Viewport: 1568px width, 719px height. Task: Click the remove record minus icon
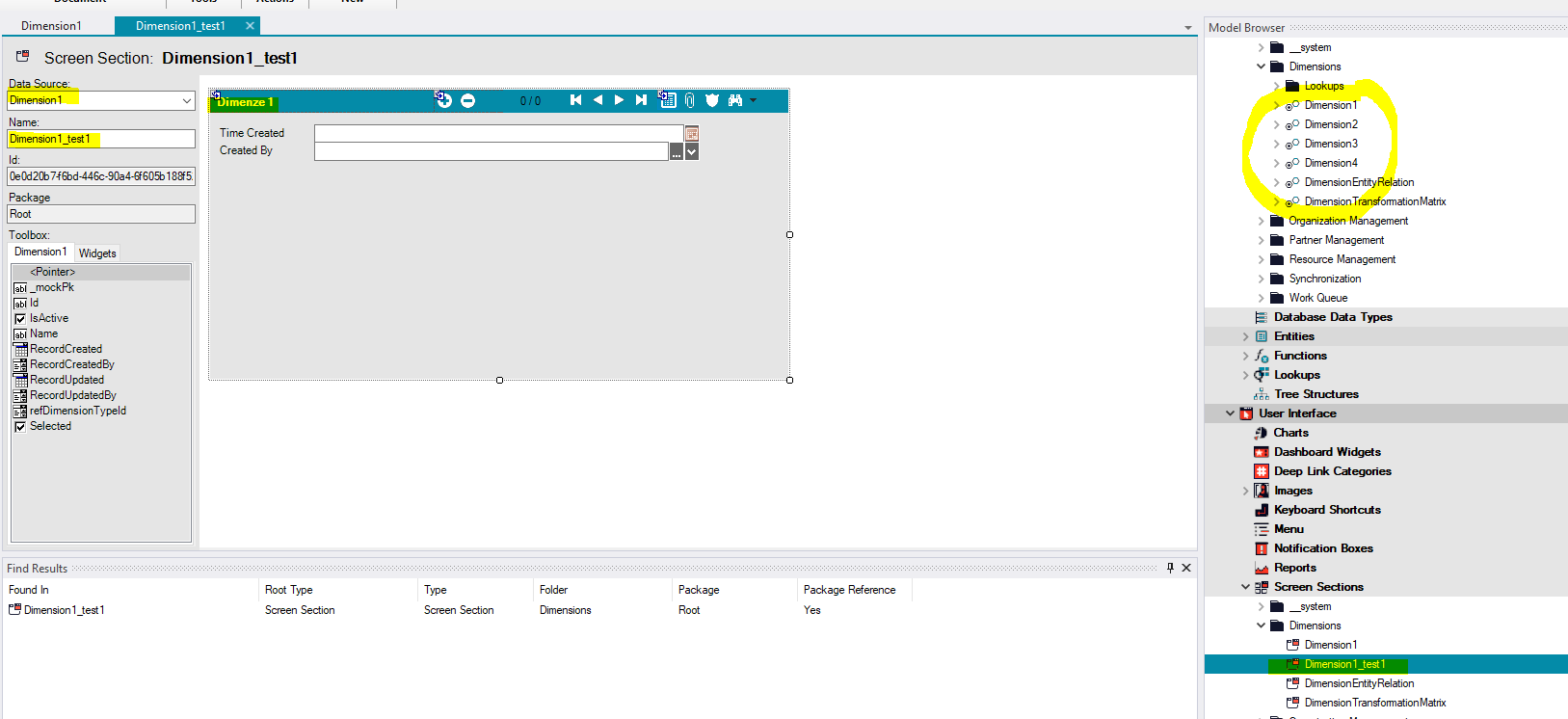click(467, 100)
